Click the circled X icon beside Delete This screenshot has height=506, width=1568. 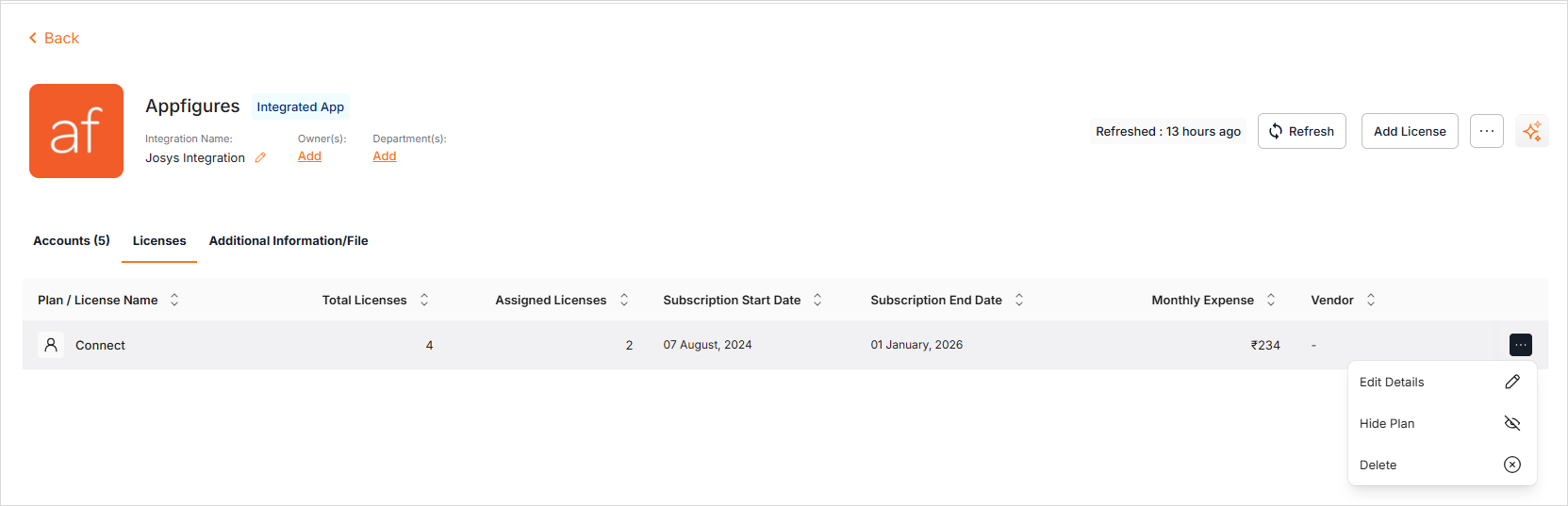[1512, 465]
